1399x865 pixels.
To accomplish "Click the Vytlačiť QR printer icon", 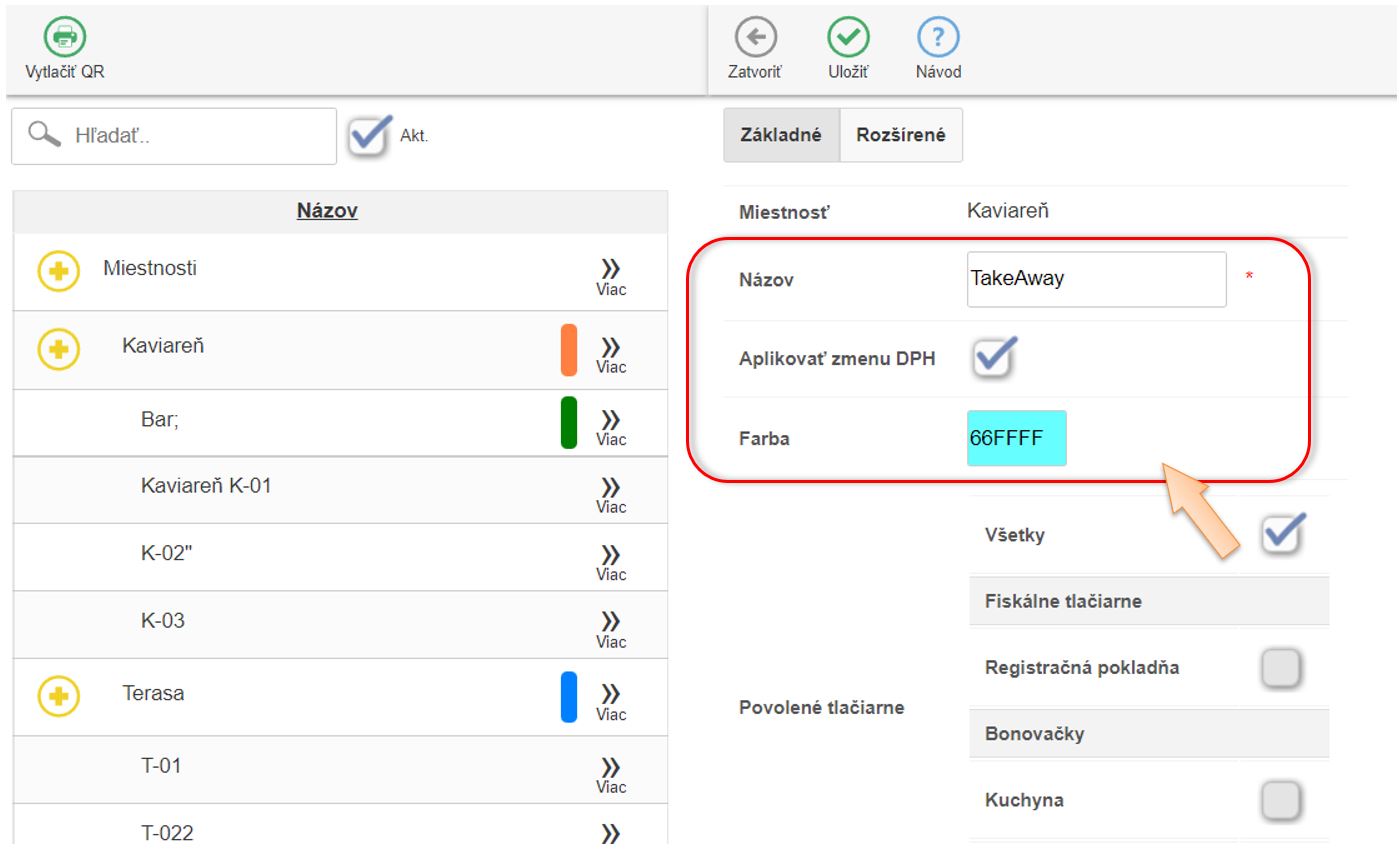I will [x=64, y=38].
